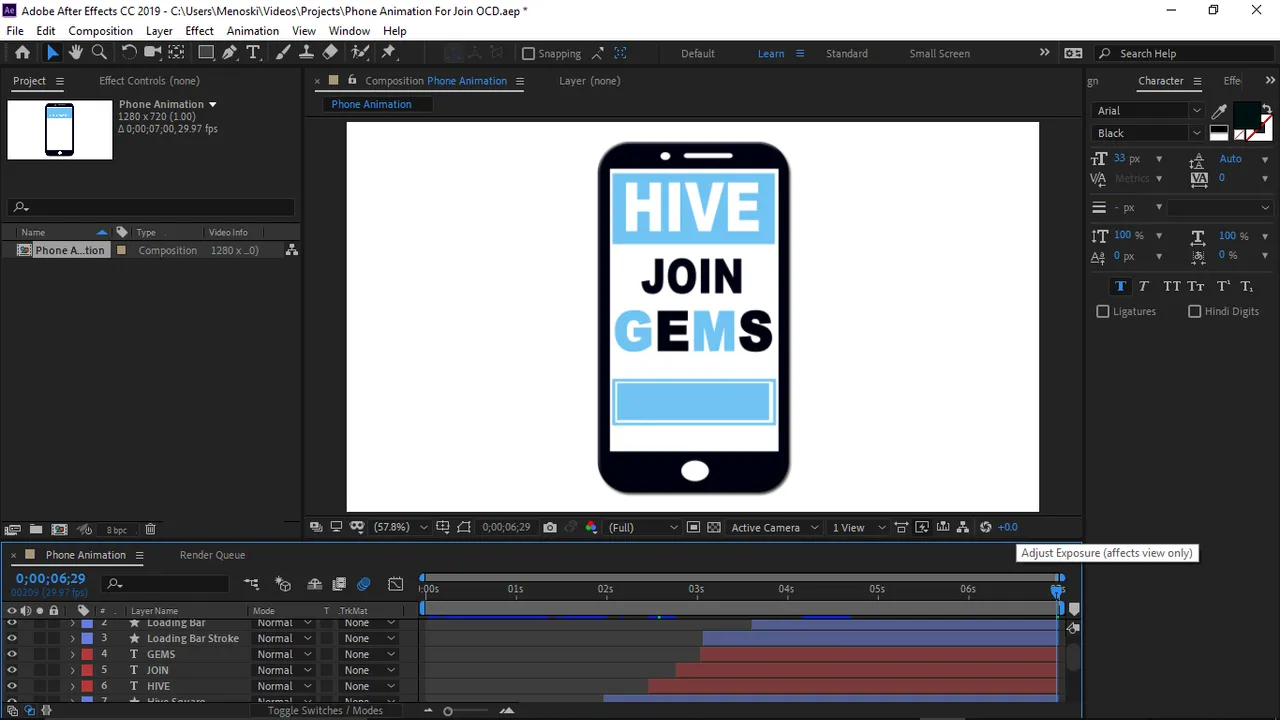
Task: Hide the HIVE layer eye
Action: point(12,686)
